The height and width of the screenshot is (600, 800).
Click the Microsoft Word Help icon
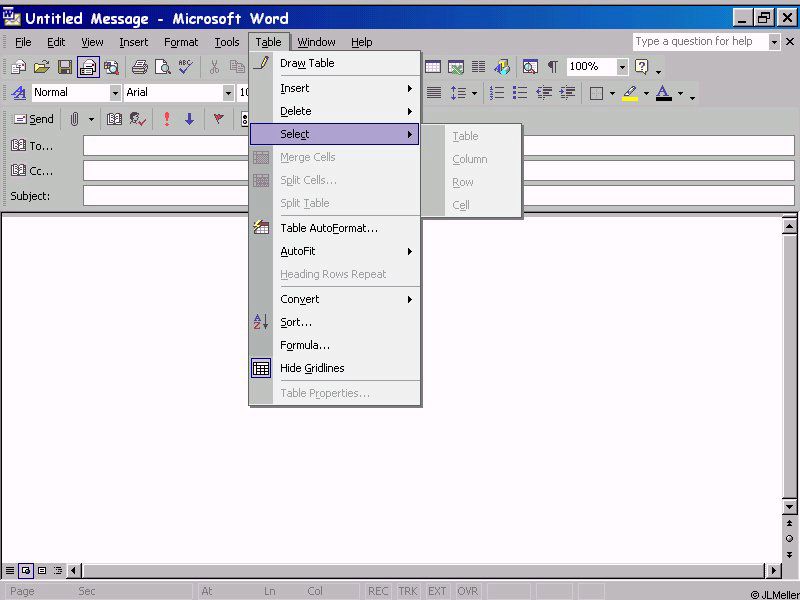coord(642,67)
